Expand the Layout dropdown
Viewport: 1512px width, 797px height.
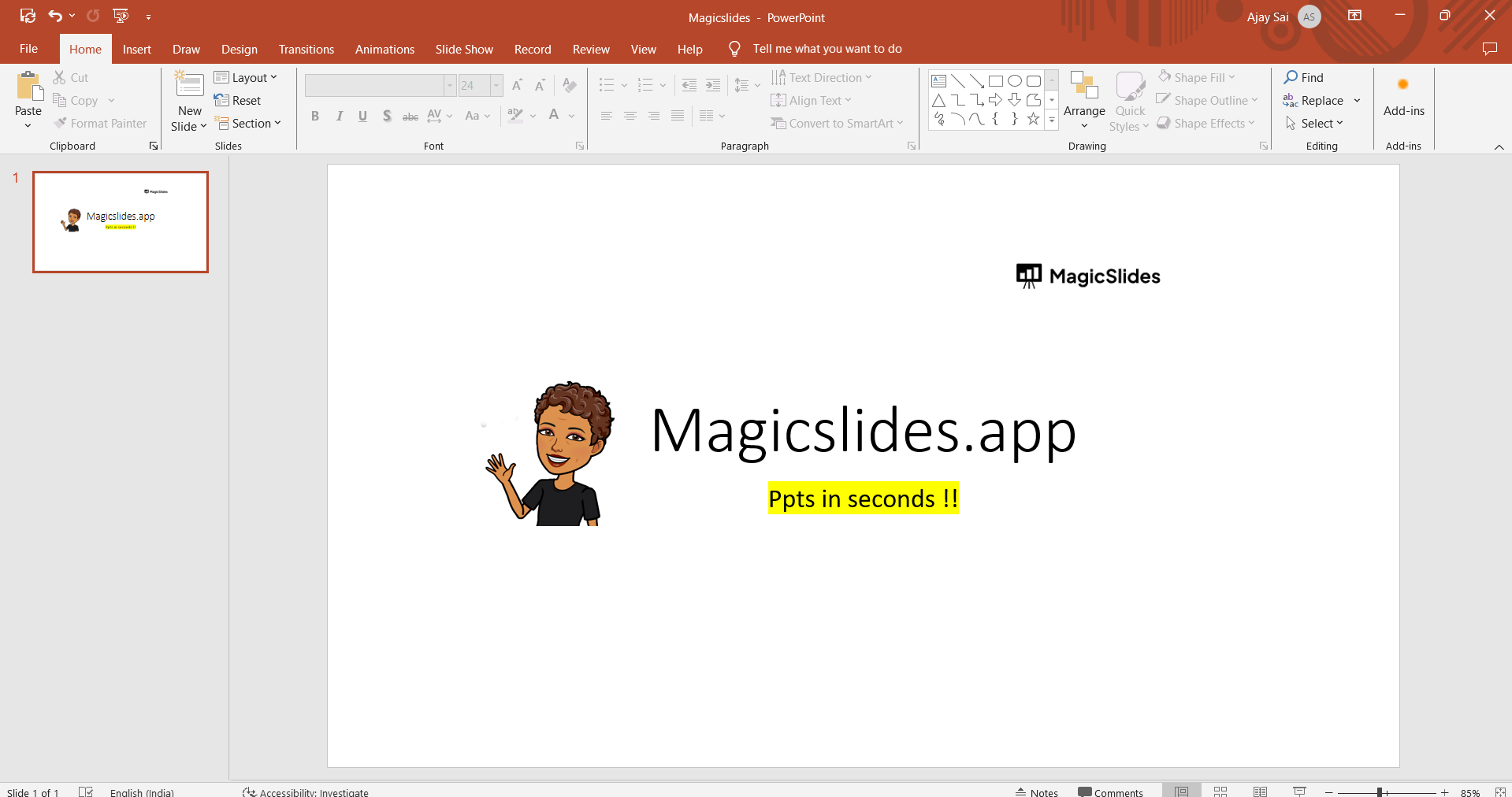coord(246,77)
